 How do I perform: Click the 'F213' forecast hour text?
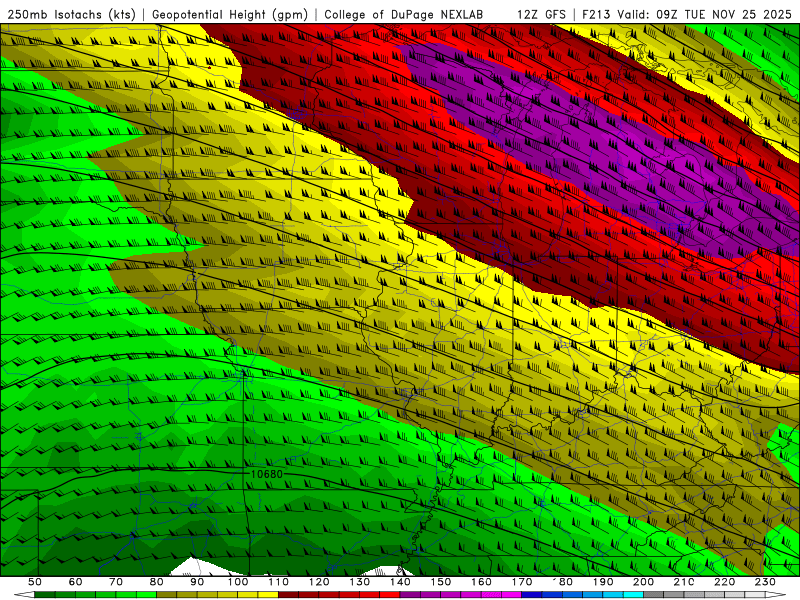(597, 15)
